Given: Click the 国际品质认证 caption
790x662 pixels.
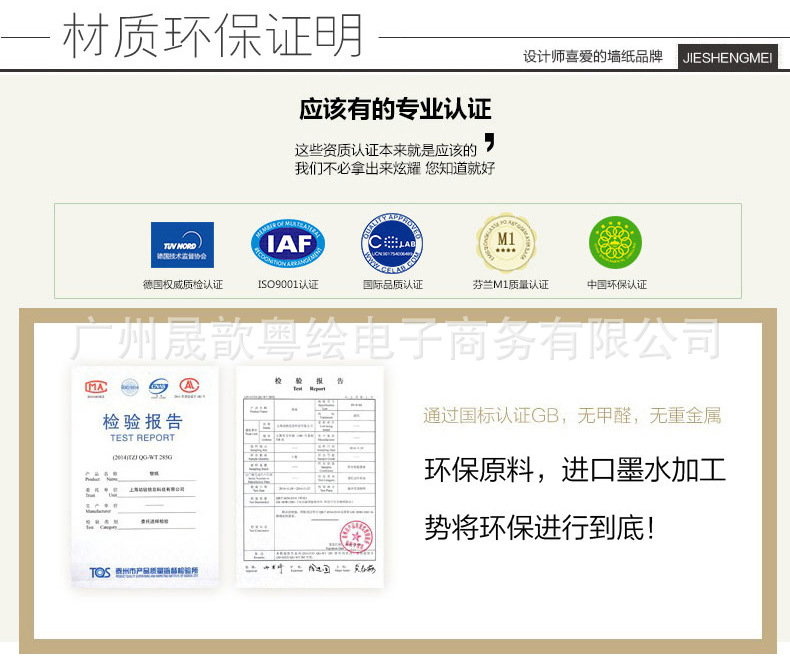Looking at the screenshot, I should (x=393, y=285).
